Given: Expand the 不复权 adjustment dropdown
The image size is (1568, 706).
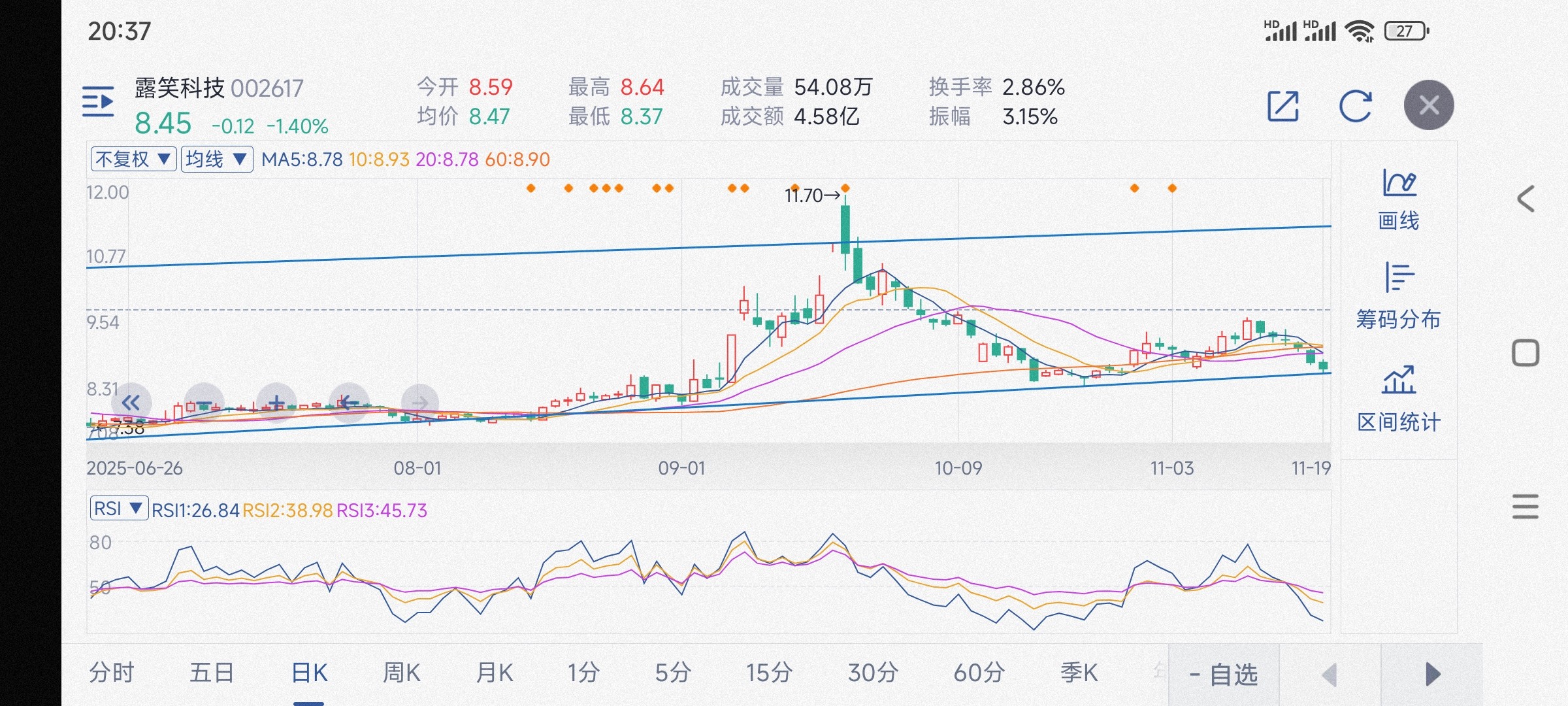Looking at the screenshot, I should tap(133, 159).
